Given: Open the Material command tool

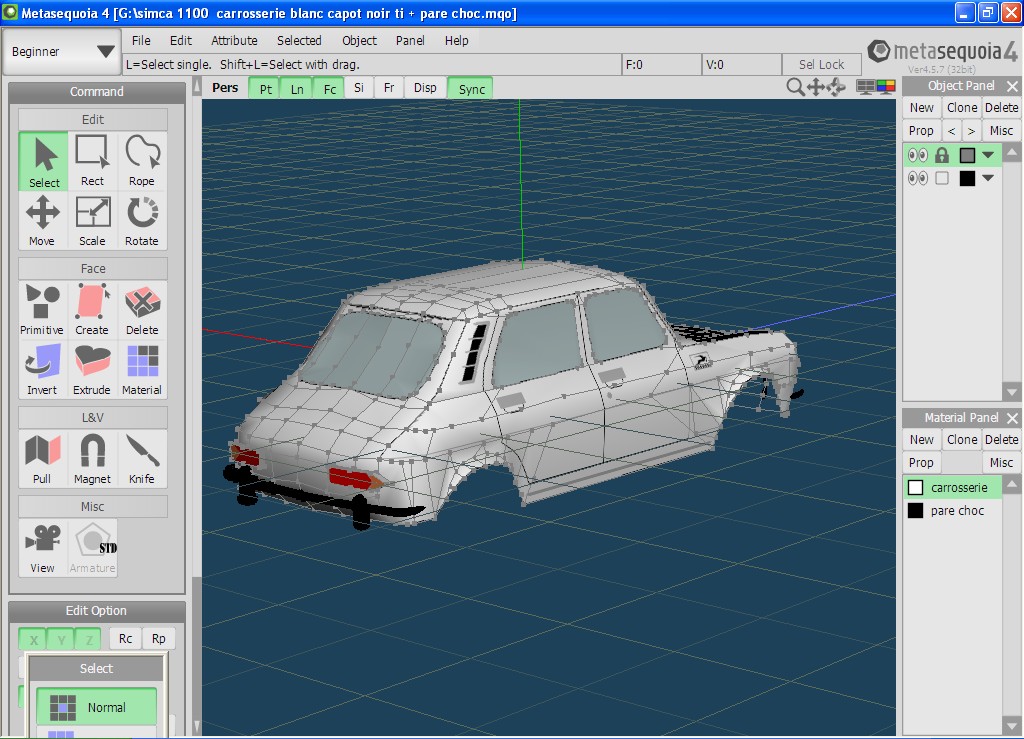Looking at the screenshot, I should [x=142, y=369].
